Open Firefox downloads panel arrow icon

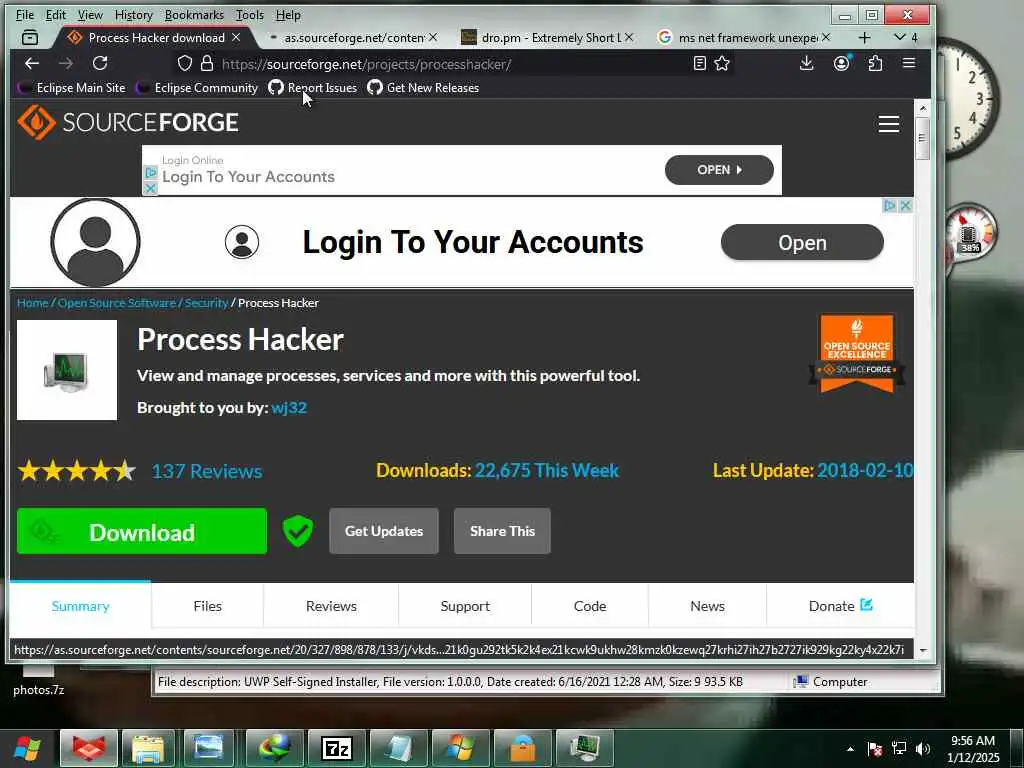click(x=807, y=63)
